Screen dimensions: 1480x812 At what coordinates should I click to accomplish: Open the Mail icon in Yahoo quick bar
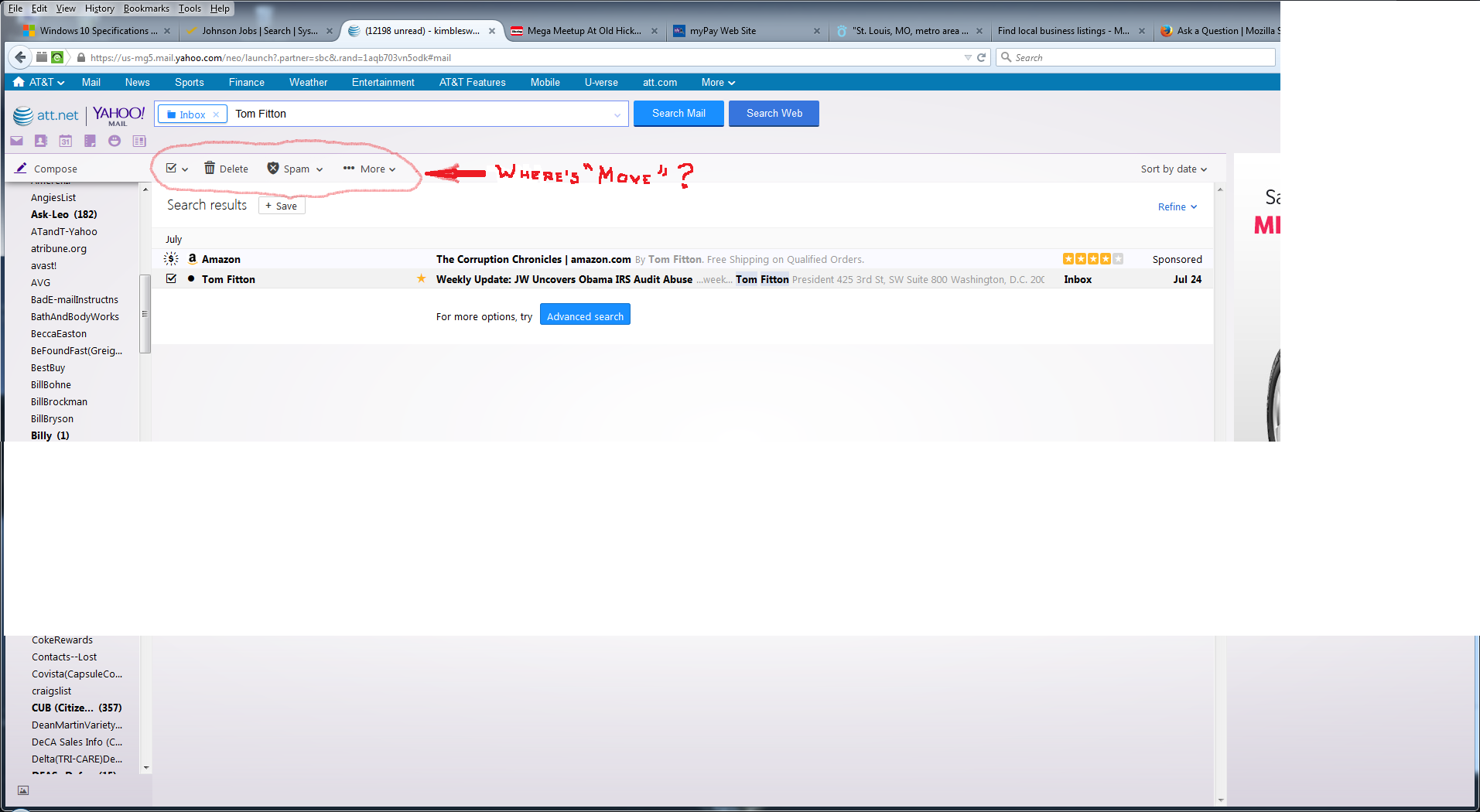coord(16,141)
